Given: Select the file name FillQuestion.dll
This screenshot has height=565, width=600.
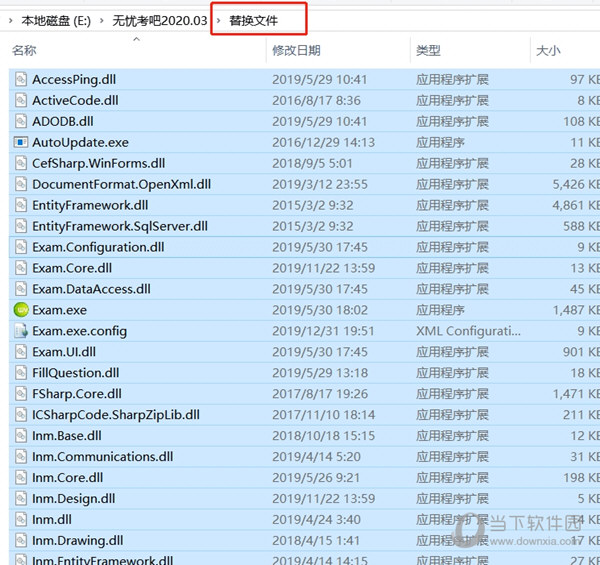Looking at the screenshot, I should [x=75, y=373].
